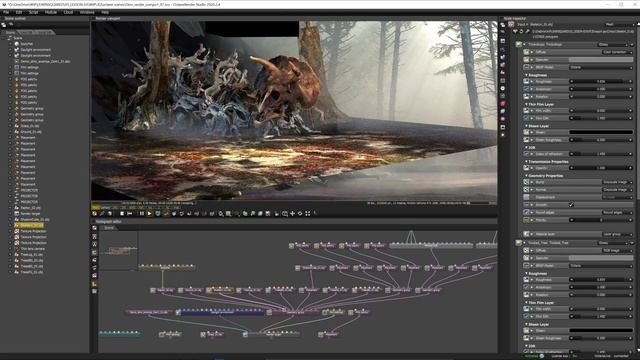Click the green sphere icon in viewport toolbar

(x=110, y=213)
